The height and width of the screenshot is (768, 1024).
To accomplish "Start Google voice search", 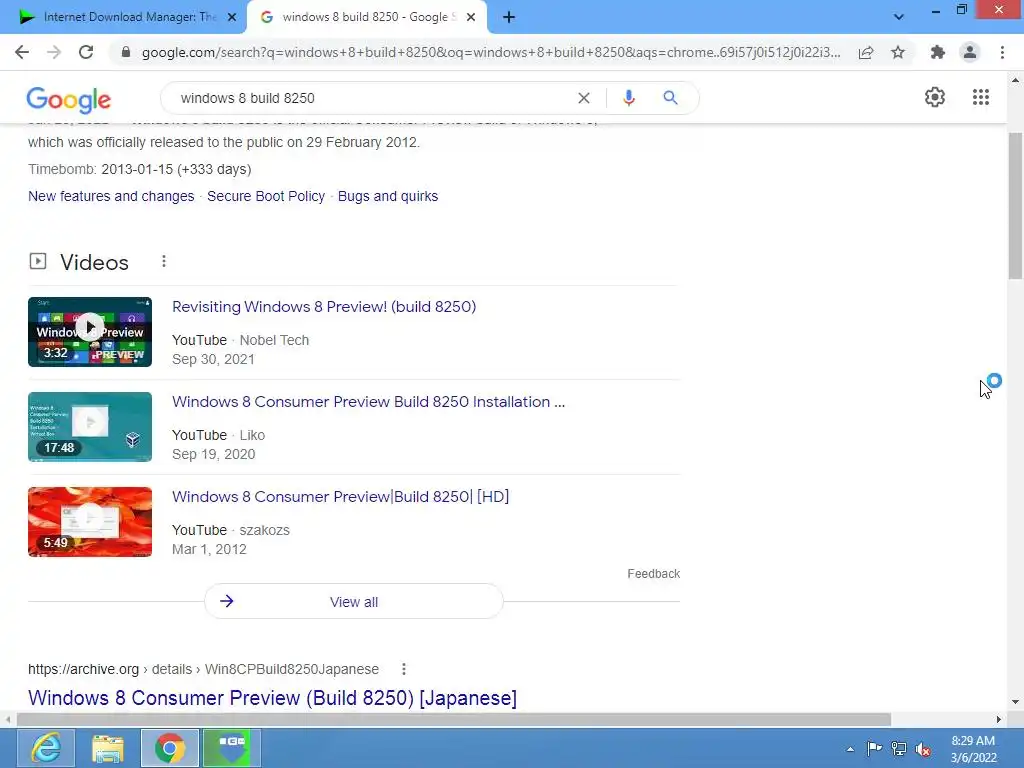I will click(628, 98).
